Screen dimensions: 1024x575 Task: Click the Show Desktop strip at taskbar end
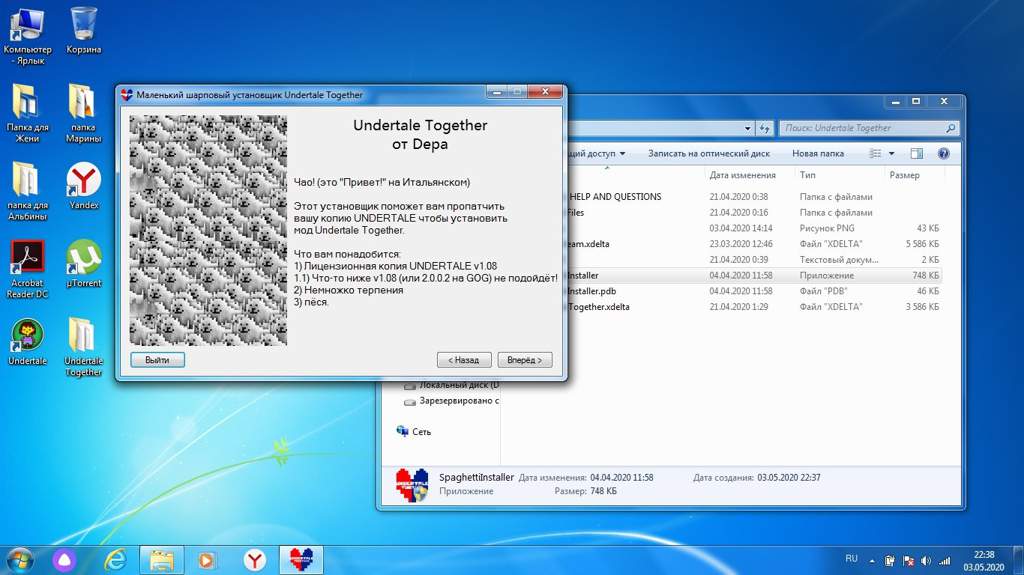pyautogui.click(x=1018, y=561)
